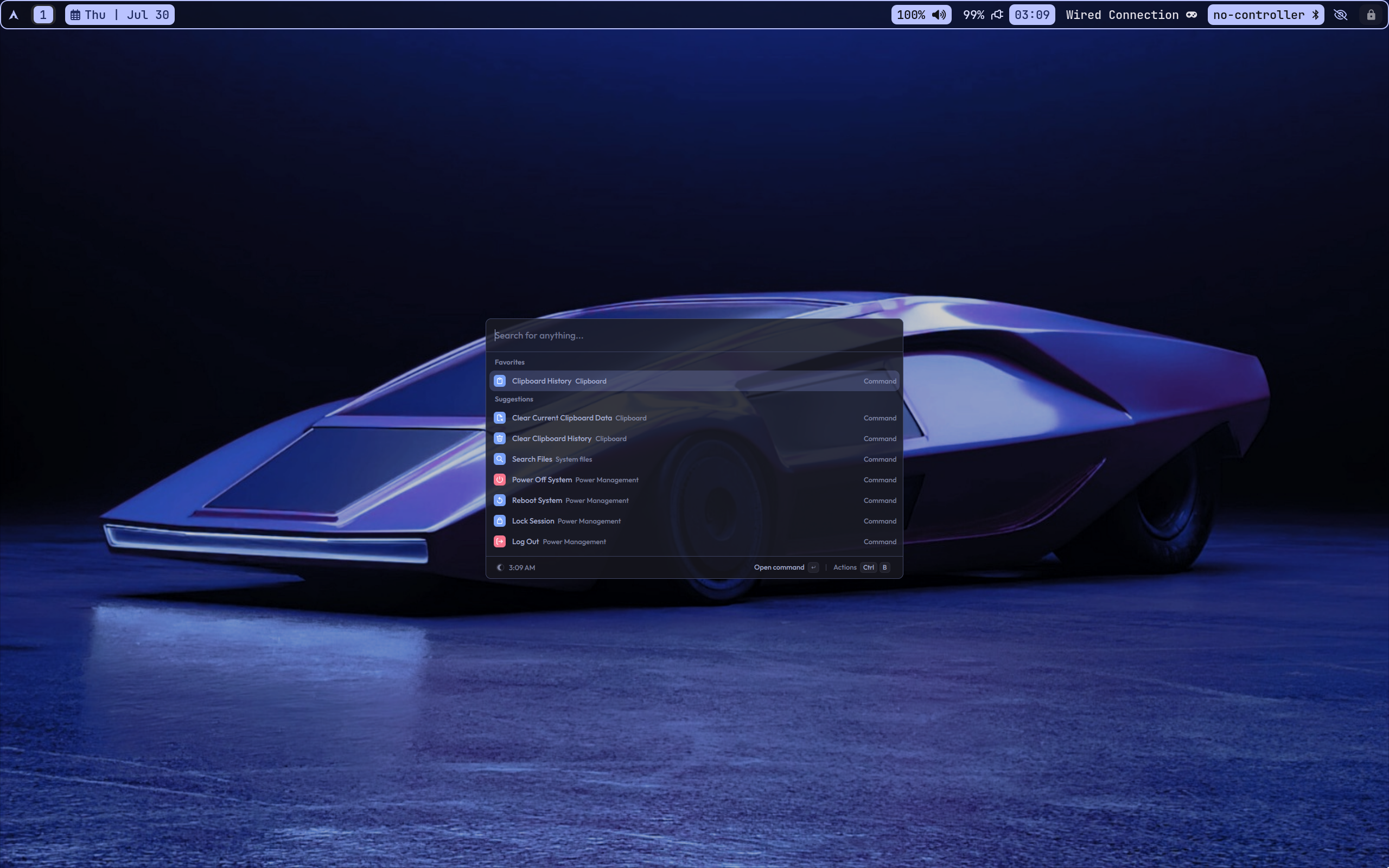Click the no-controller Bluetooth indicator
Screen dimensions: 1389x868
coord(1265,15)
